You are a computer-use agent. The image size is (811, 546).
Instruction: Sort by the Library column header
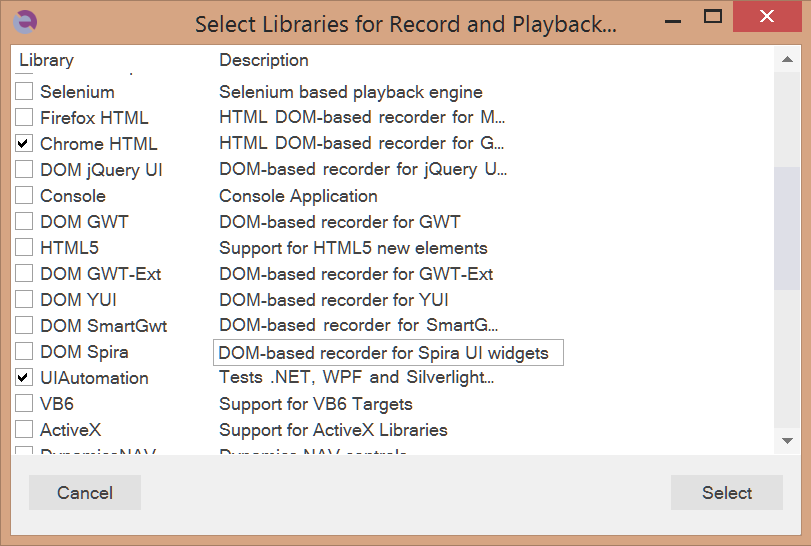pyautogui.click(x=47, y=60)
